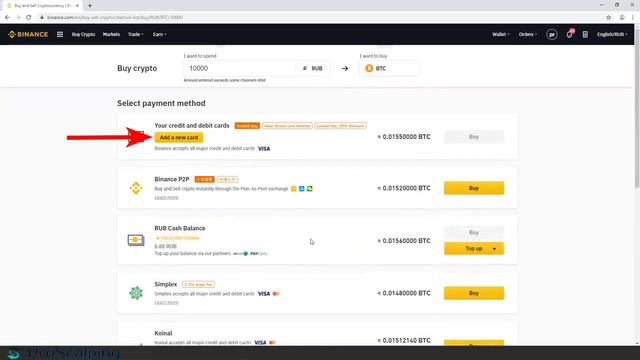This screenshot has width=640, height=360.
Task: Click the Binance P2P diamond icon
Action: tap(136, 188)
